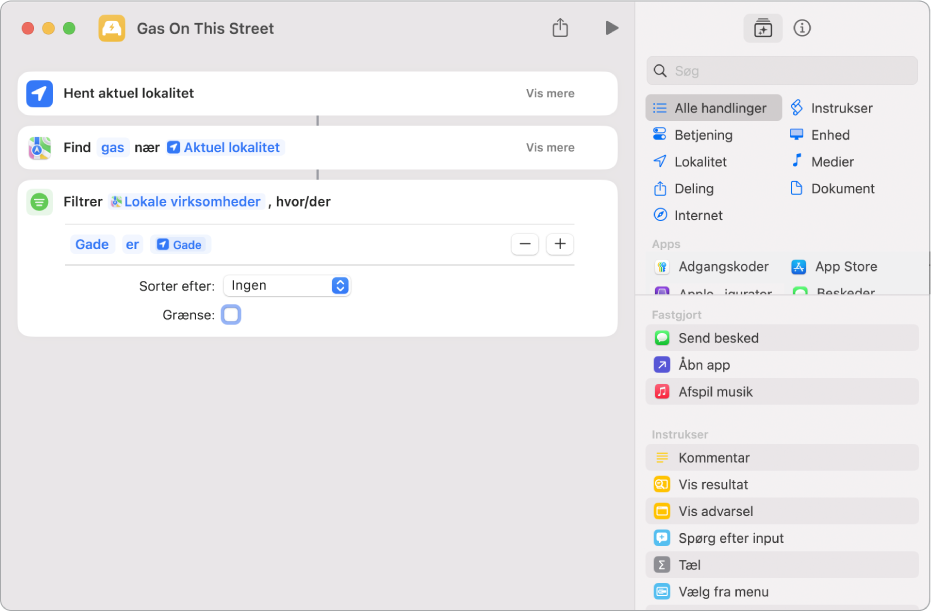Viewport: 931px width, 612px height.
Task: Select the Betjening category
Action: [x=693, y=135]
